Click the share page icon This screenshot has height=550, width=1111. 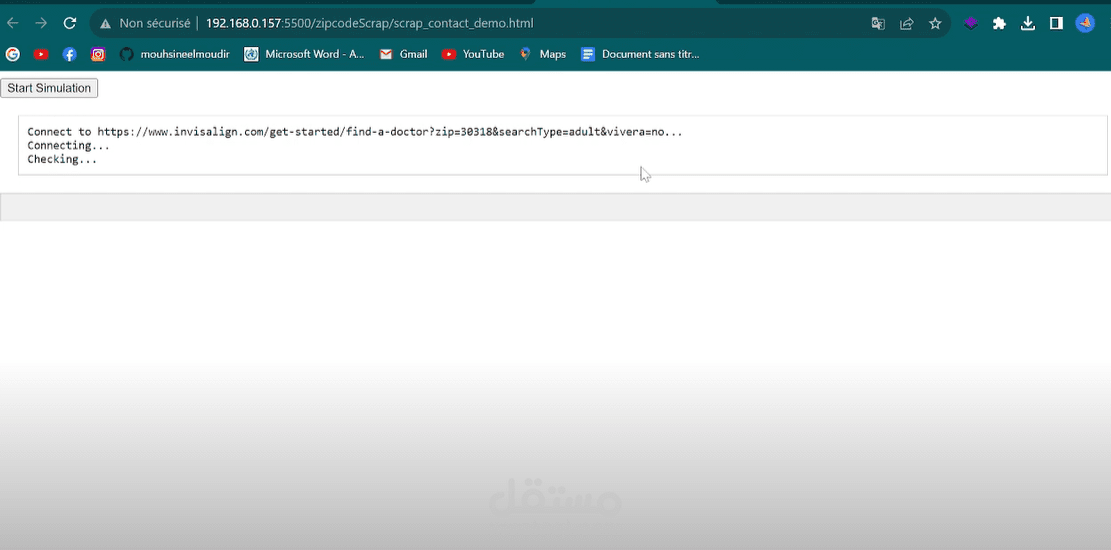pyautogui.click(x=906, y=23)
